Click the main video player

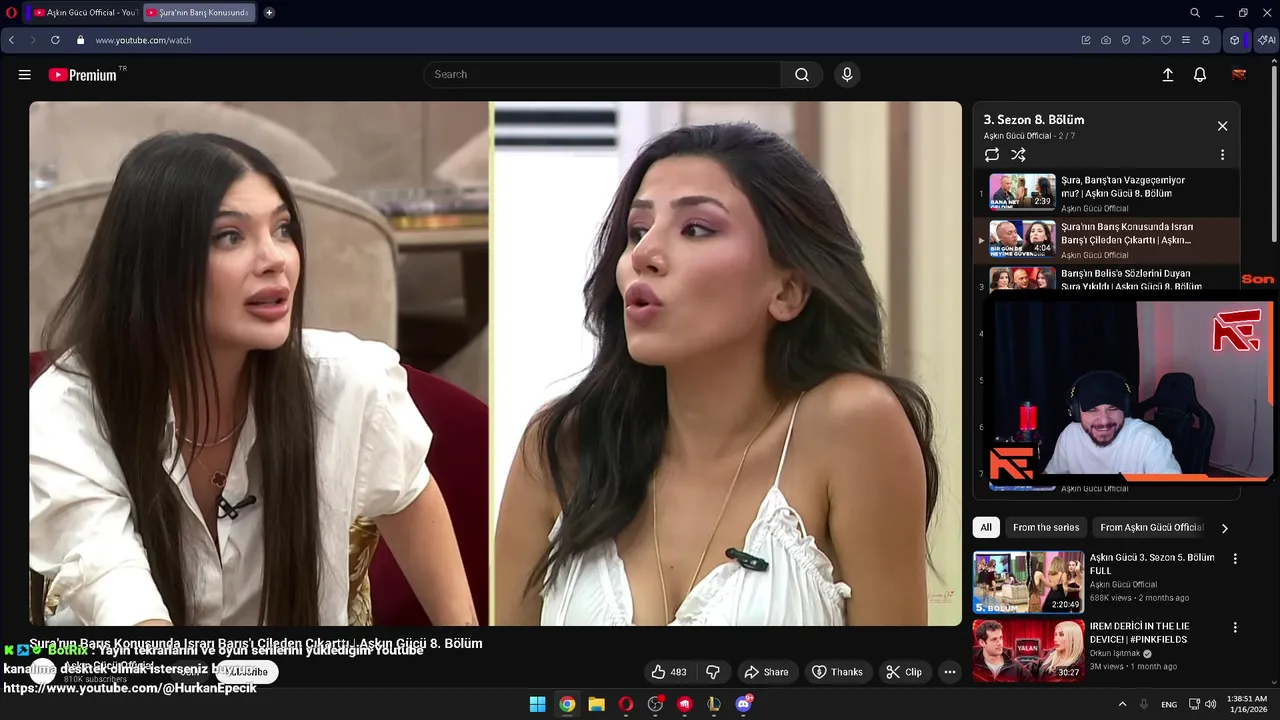tap(495, 364)
